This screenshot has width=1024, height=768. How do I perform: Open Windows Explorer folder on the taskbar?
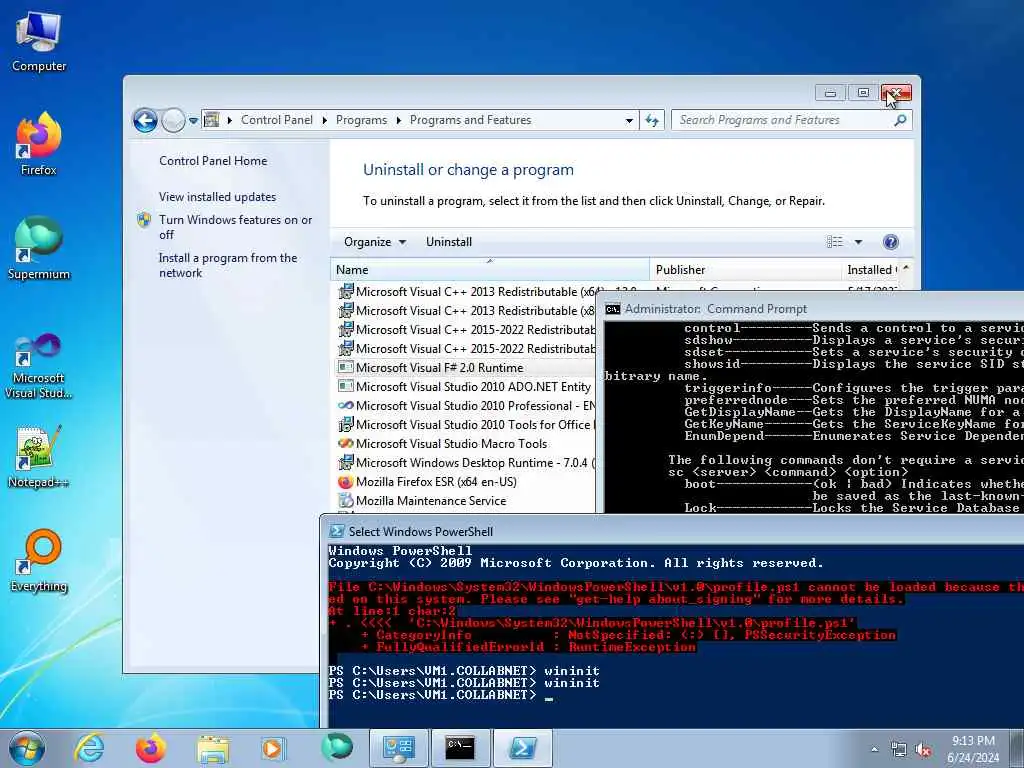(213, 749)
